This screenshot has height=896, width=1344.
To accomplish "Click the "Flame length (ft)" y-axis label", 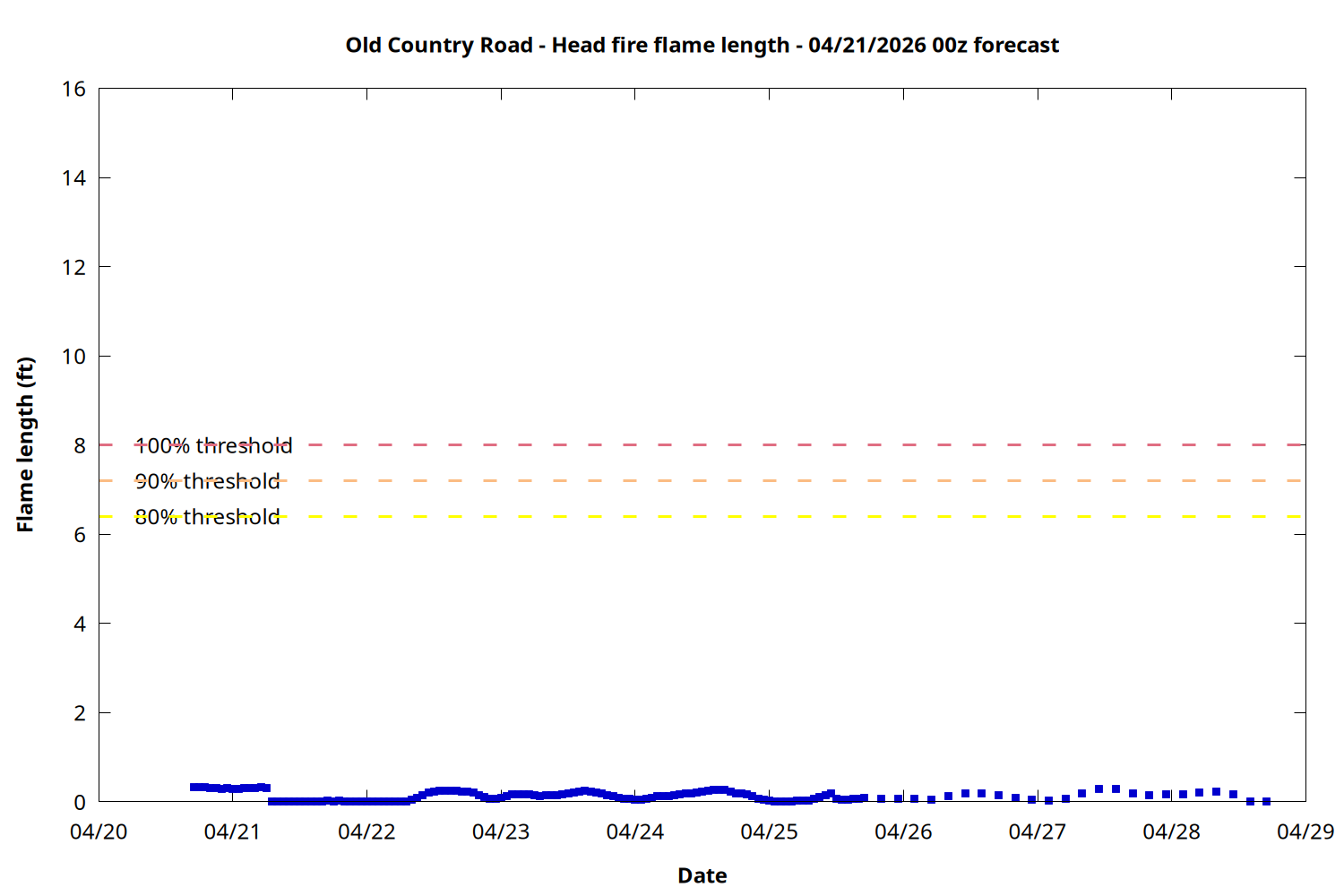I will pyautogui.click(x=25, y=444).
